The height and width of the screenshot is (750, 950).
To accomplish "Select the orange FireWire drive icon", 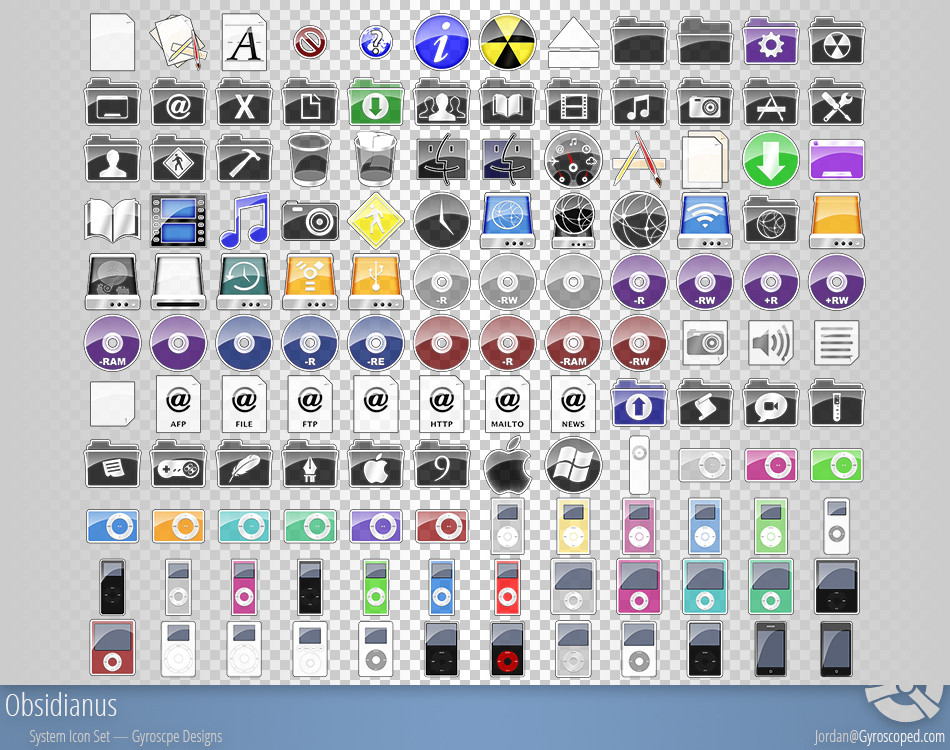I will (310, 282).
